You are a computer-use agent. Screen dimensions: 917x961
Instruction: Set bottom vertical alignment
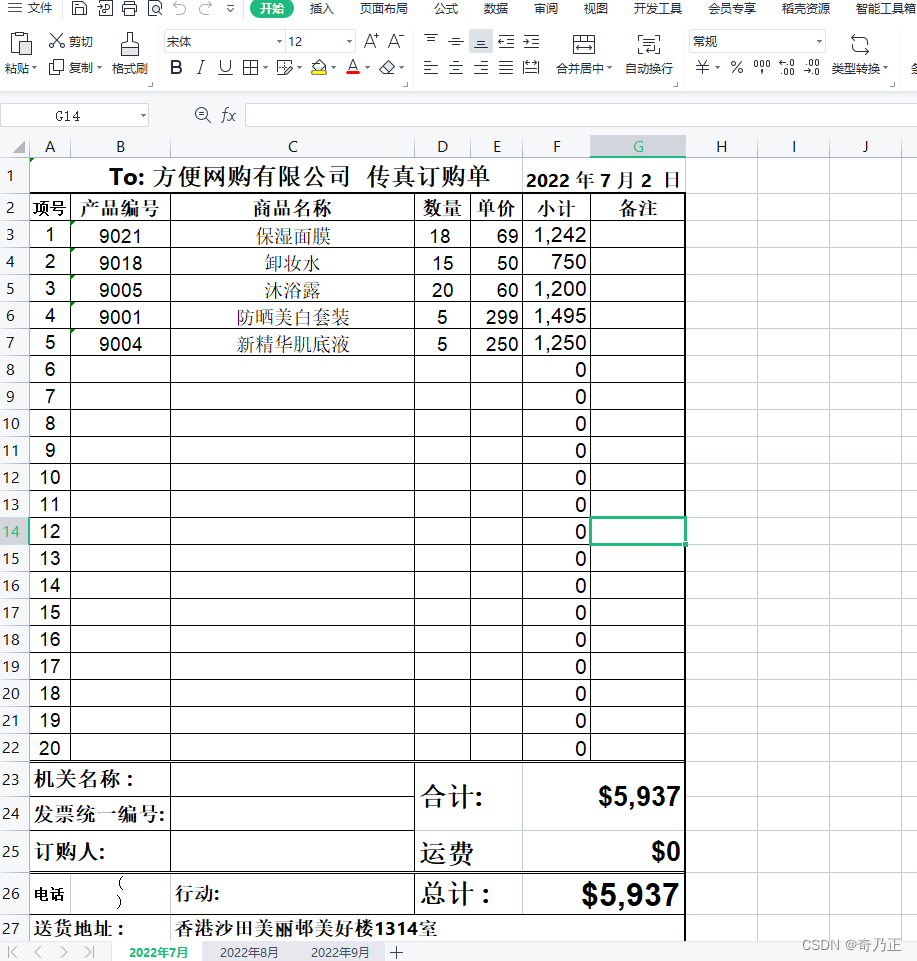point(481,41)
